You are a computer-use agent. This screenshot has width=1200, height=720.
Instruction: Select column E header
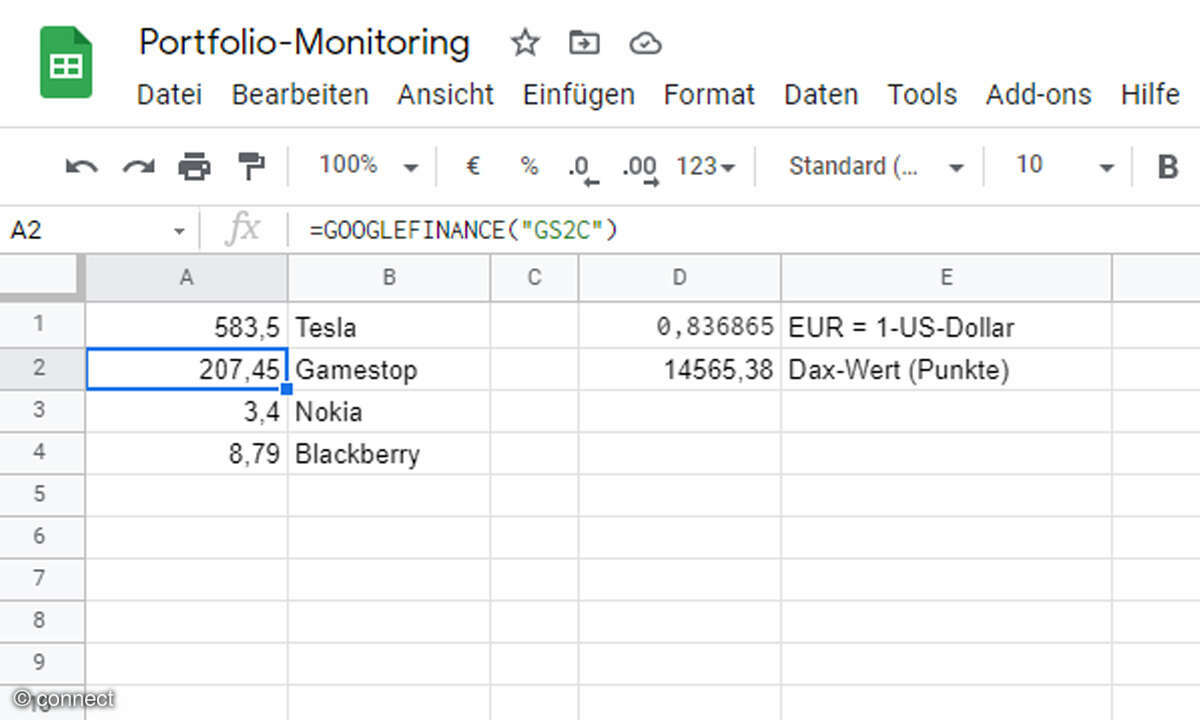tap(946, 278)
